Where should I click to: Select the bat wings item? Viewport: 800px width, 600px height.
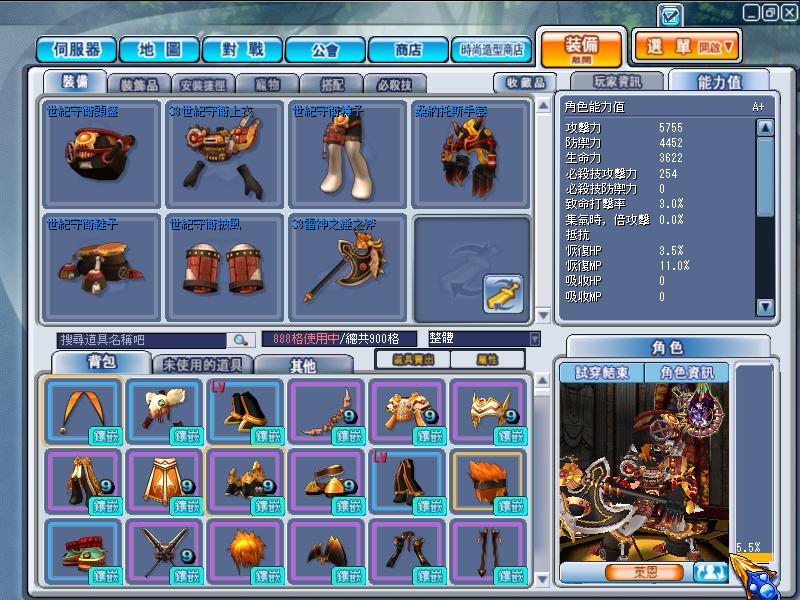coord(326,551)
